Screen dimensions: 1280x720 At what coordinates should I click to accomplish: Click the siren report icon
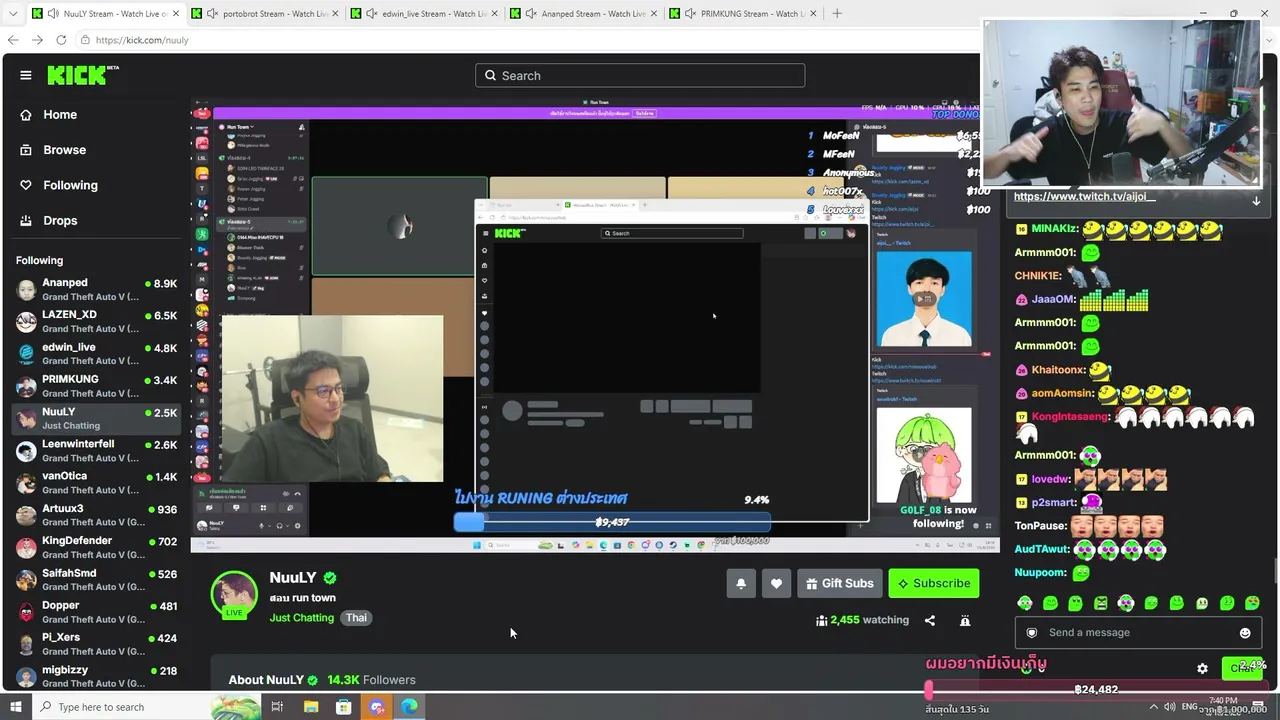[x=965, y=620]
